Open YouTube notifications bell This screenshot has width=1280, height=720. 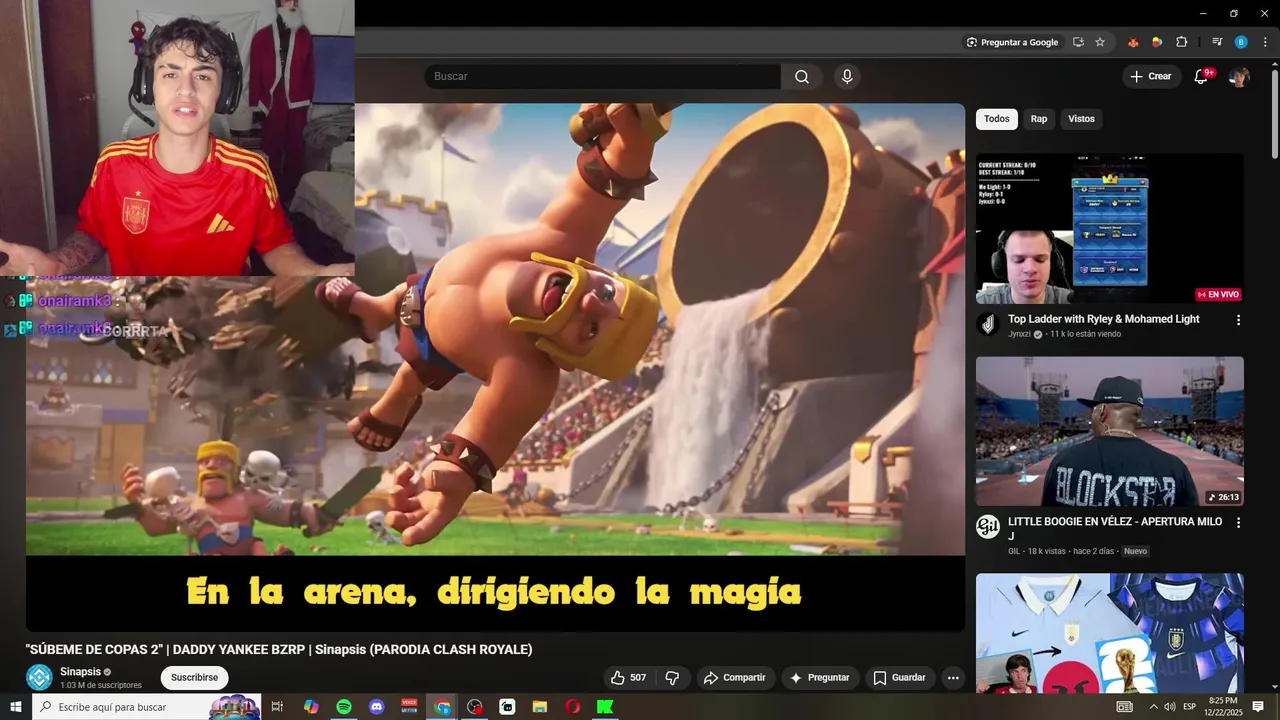tap(1201, 77)
